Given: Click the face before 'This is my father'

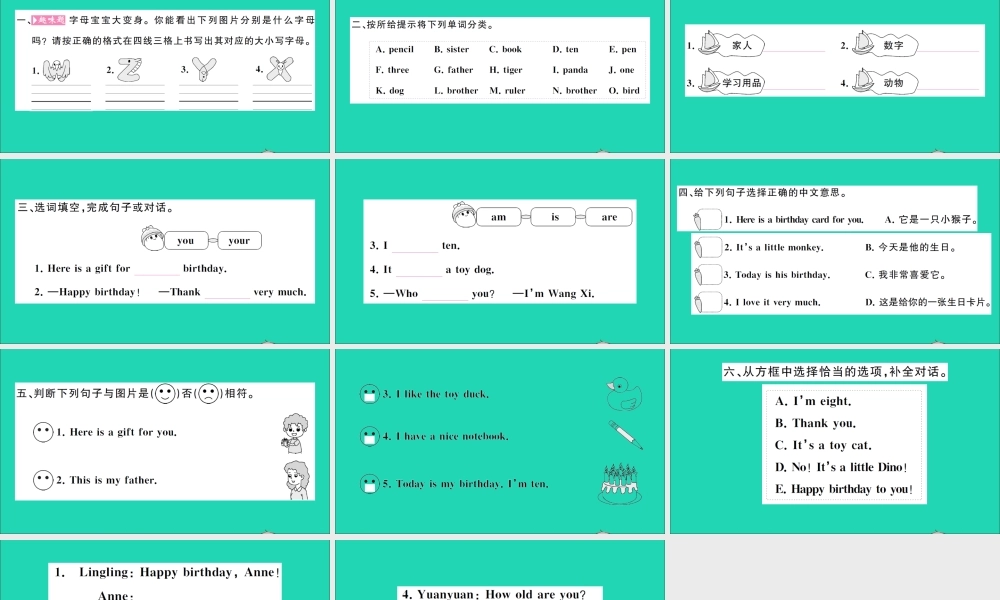Looking at the screenshot, I should coord(43,480).
